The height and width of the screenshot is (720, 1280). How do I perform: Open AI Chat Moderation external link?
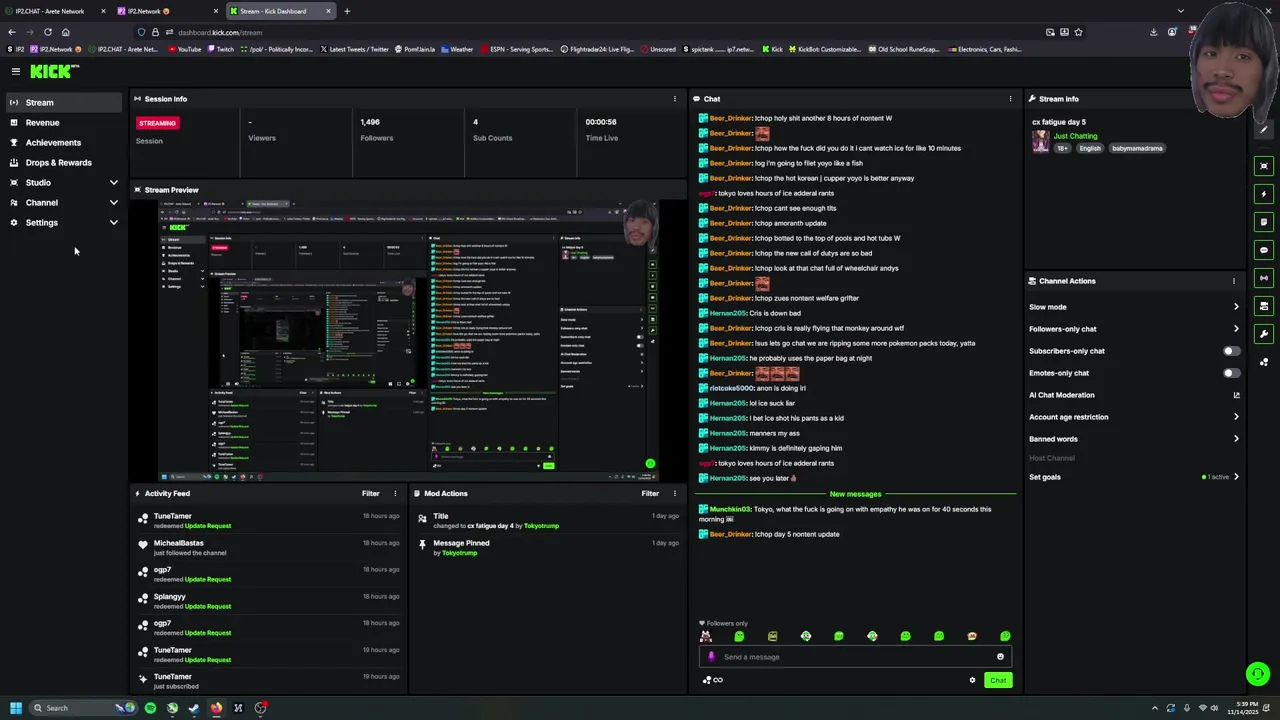[x=1236, y=395]
